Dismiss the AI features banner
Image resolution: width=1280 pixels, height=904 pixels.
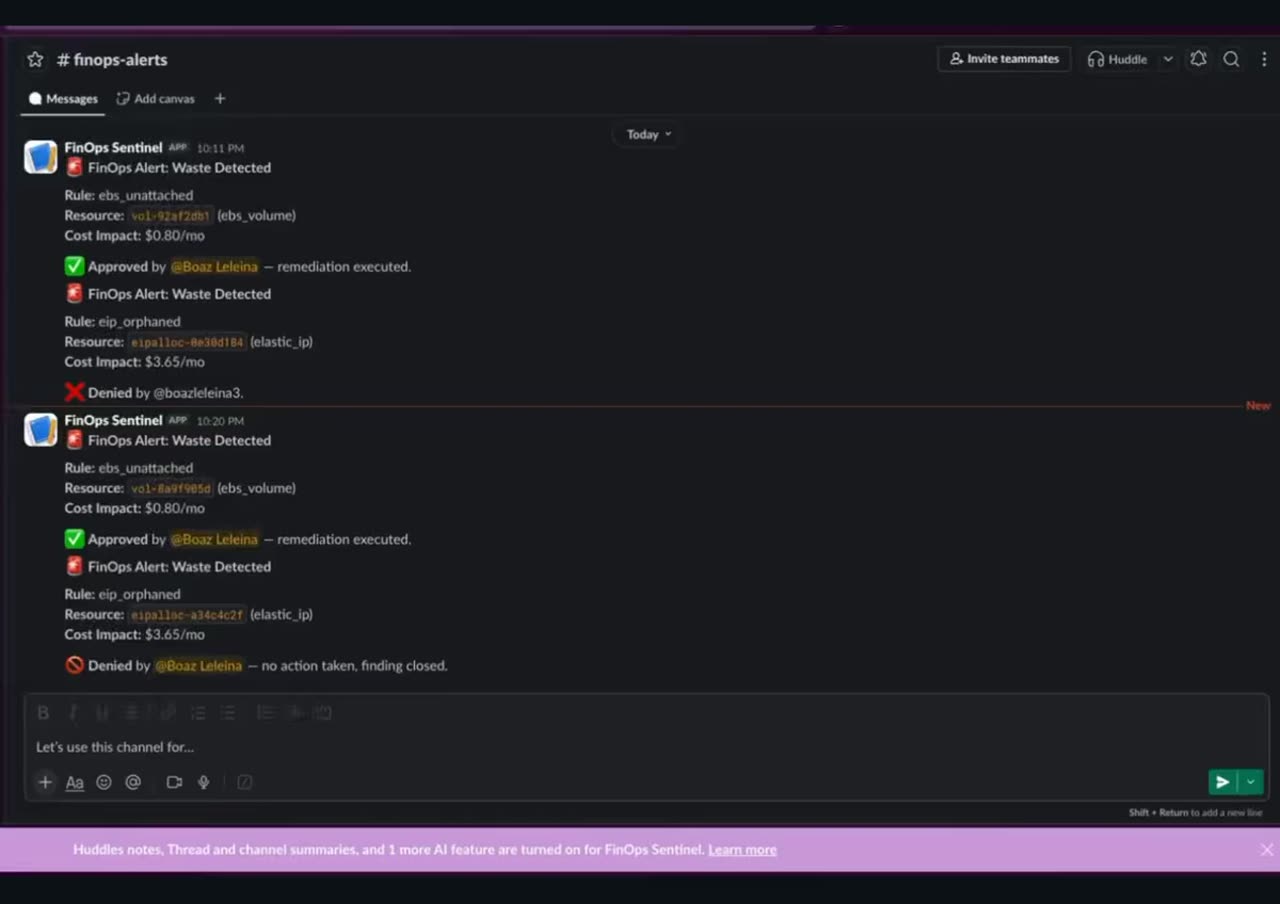(x=1266, y=850)
